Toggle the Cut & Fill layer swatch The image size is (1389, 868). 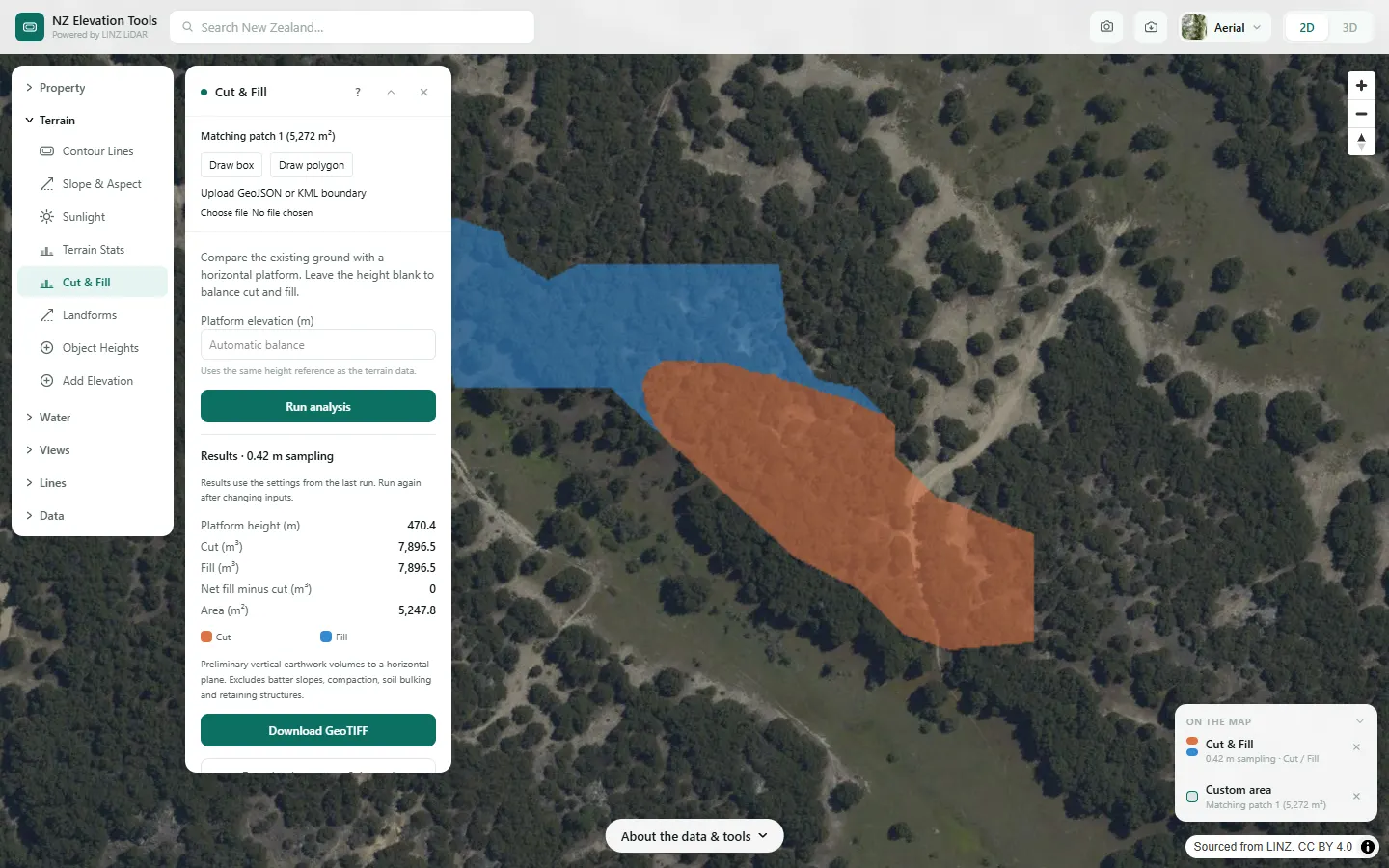point(1192,746)
